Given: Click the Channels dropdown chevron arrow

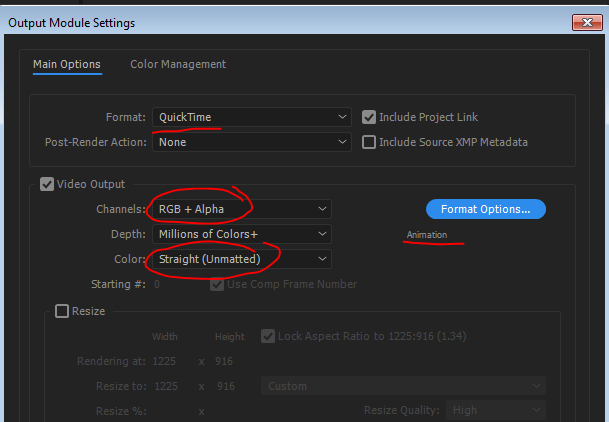Looking at the screenshot, I should pyautogui.click(x=322, y=209).
